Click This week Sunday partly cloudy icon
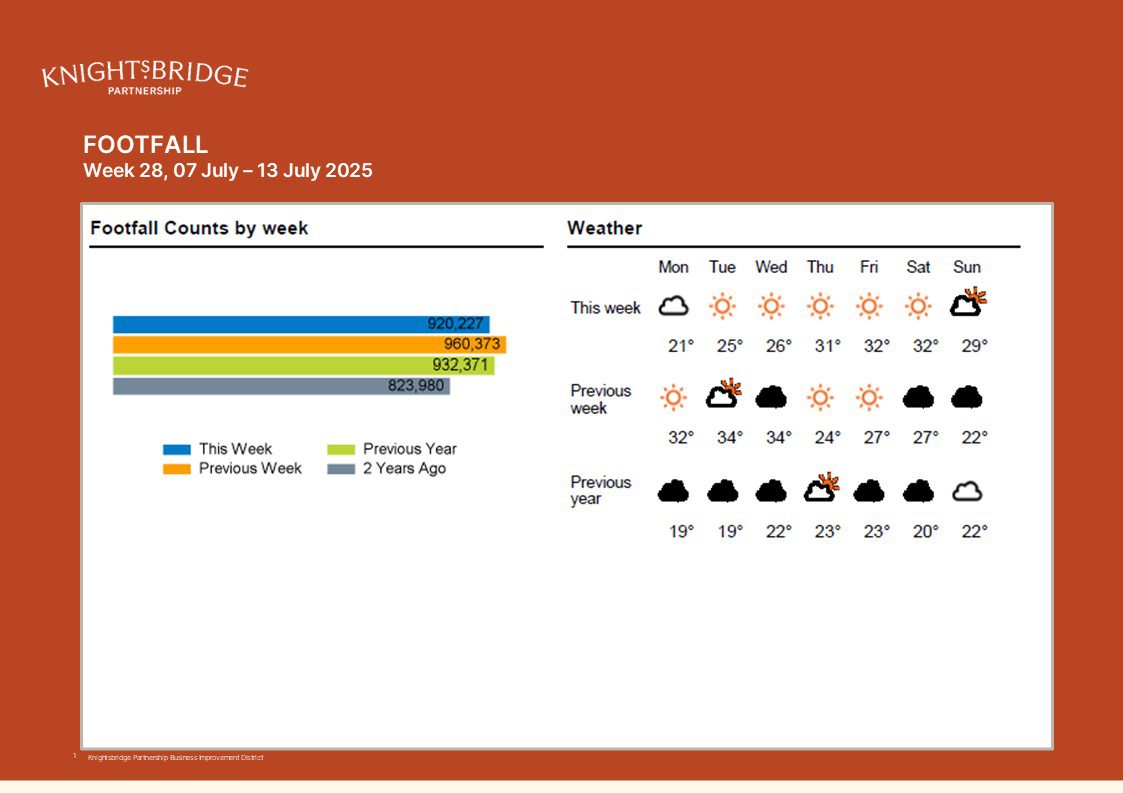Screen dimensions: 1123x793 click(x=968, y=302)
